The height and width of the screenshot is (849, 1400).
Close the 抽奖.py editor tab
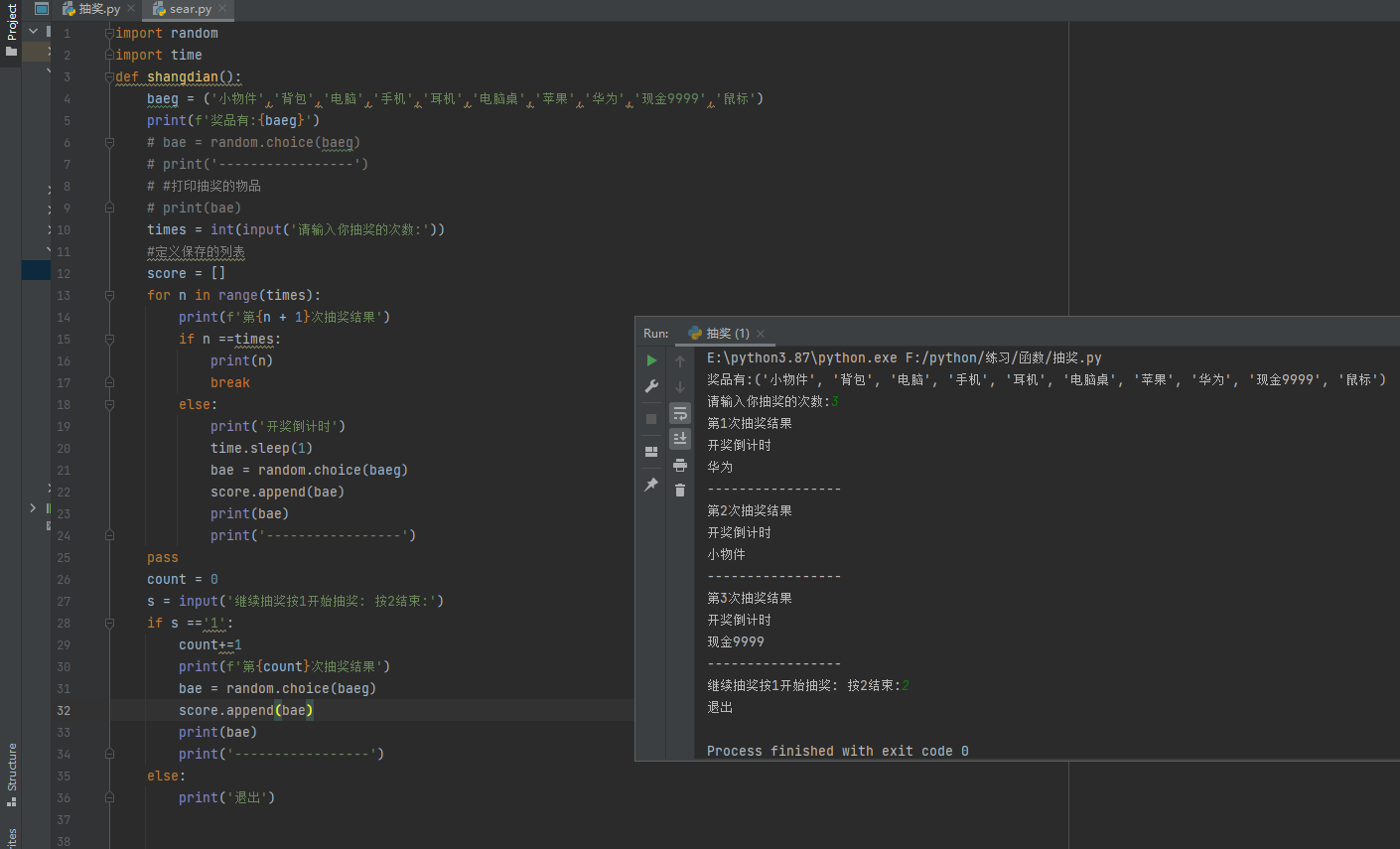click(131, 9)
